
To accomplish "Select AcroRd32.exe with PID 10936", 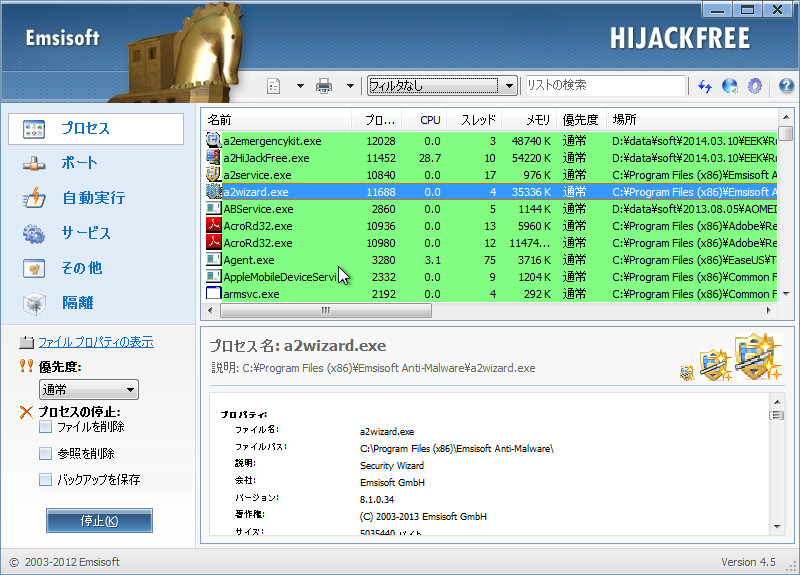I will pos(491,226).
